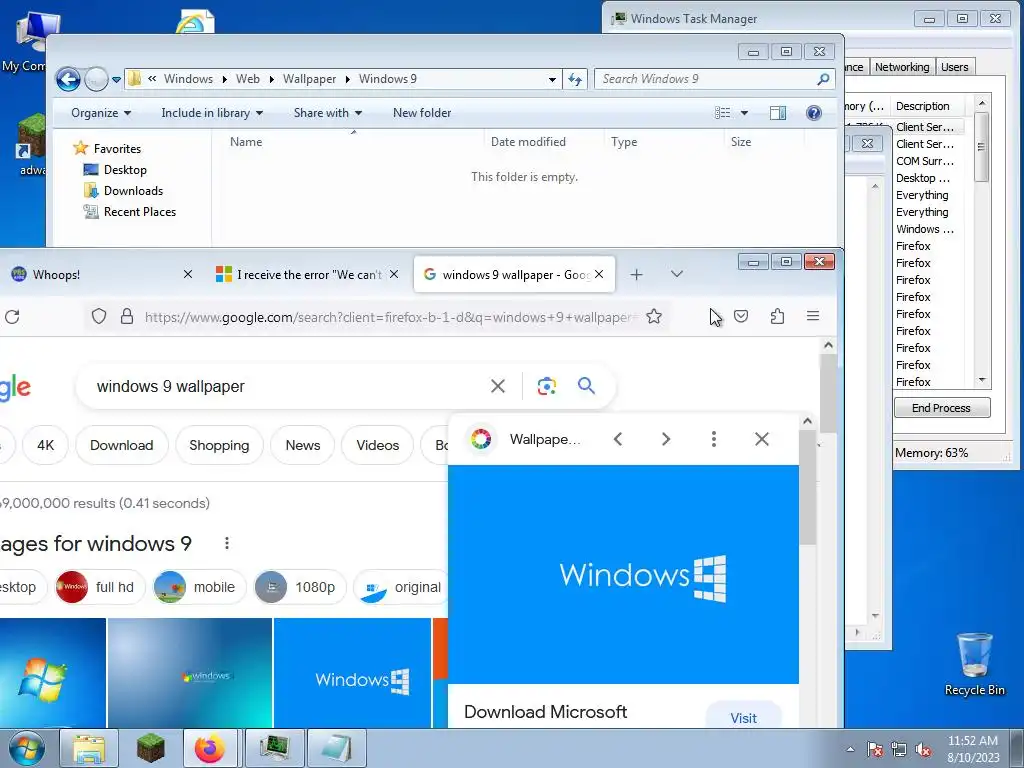Show next image in preview panel
Image resolution: width=1024 pixels, height=768 pixels.
(x=665, y=440)
